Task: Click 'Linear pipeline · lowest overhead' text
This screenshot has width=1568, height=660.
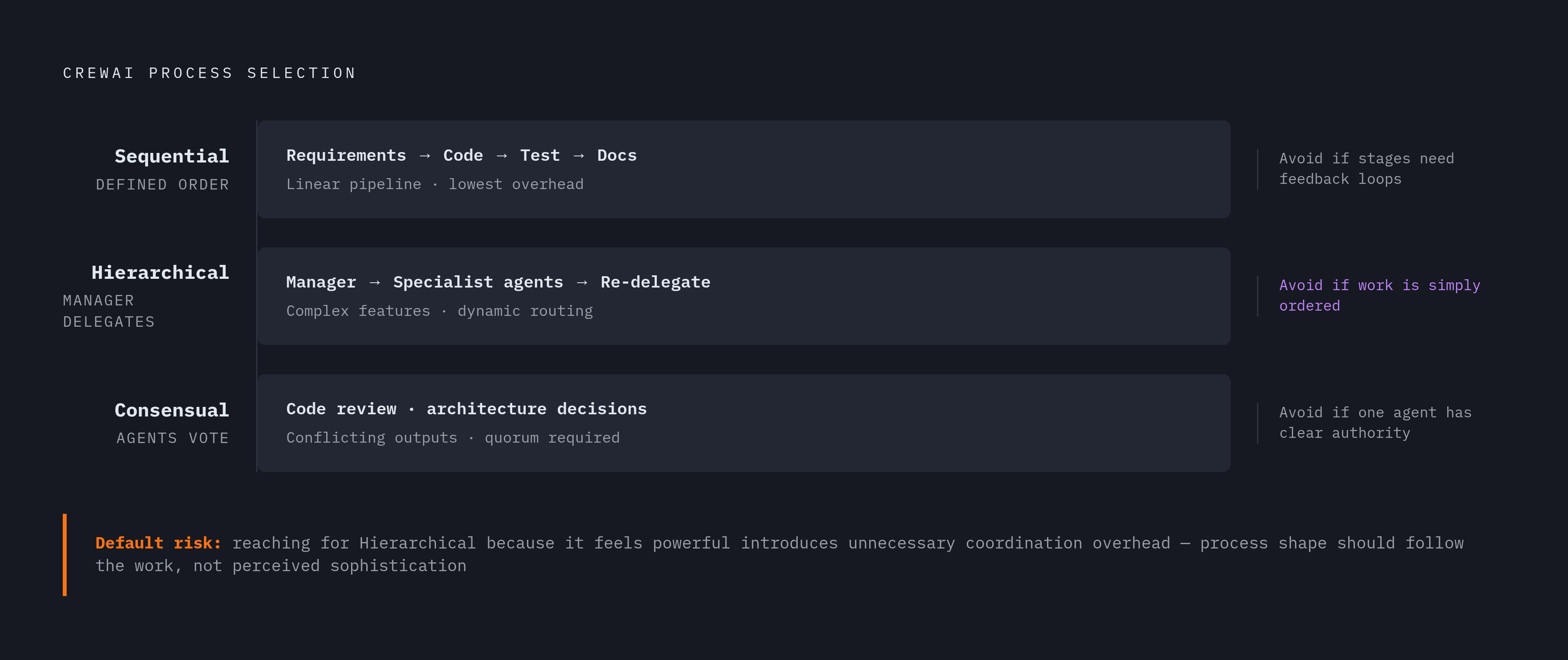Action: [435, 184]
